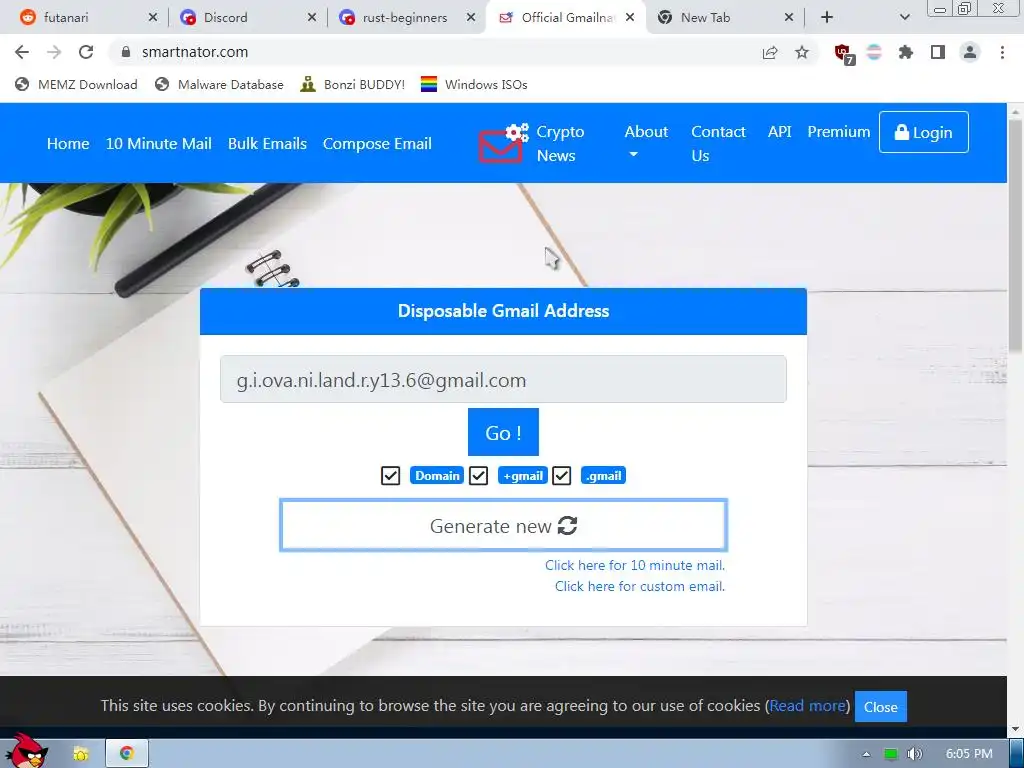Viewport: 1024px width, 768px height.
Task: Click the red bird start button
Action: point(25,751)
